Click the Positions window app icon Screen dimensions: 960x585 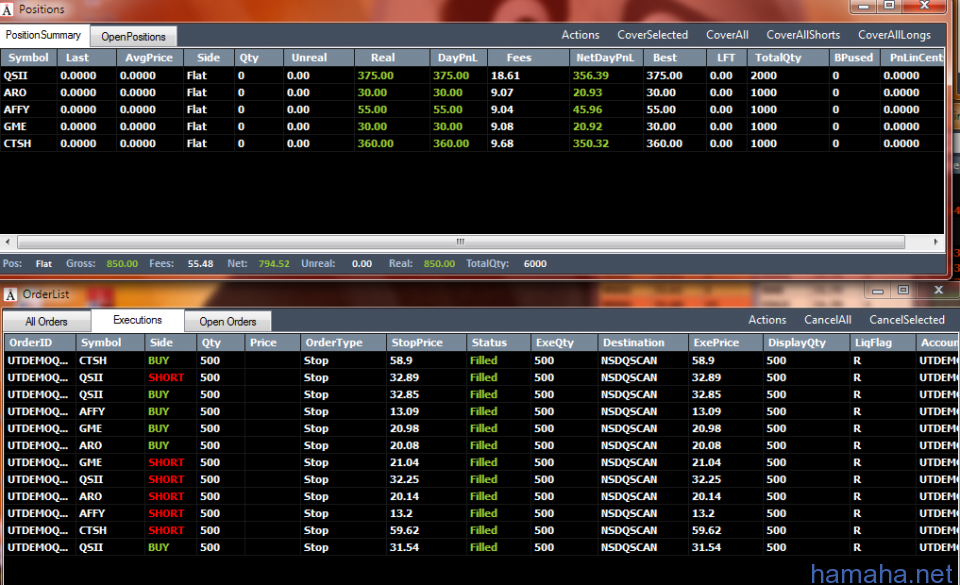coord(10,9)
